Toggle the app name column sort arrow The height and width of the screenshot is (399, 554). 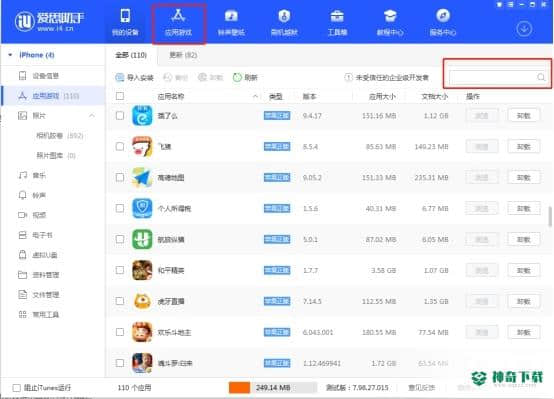tap(255, 96)
